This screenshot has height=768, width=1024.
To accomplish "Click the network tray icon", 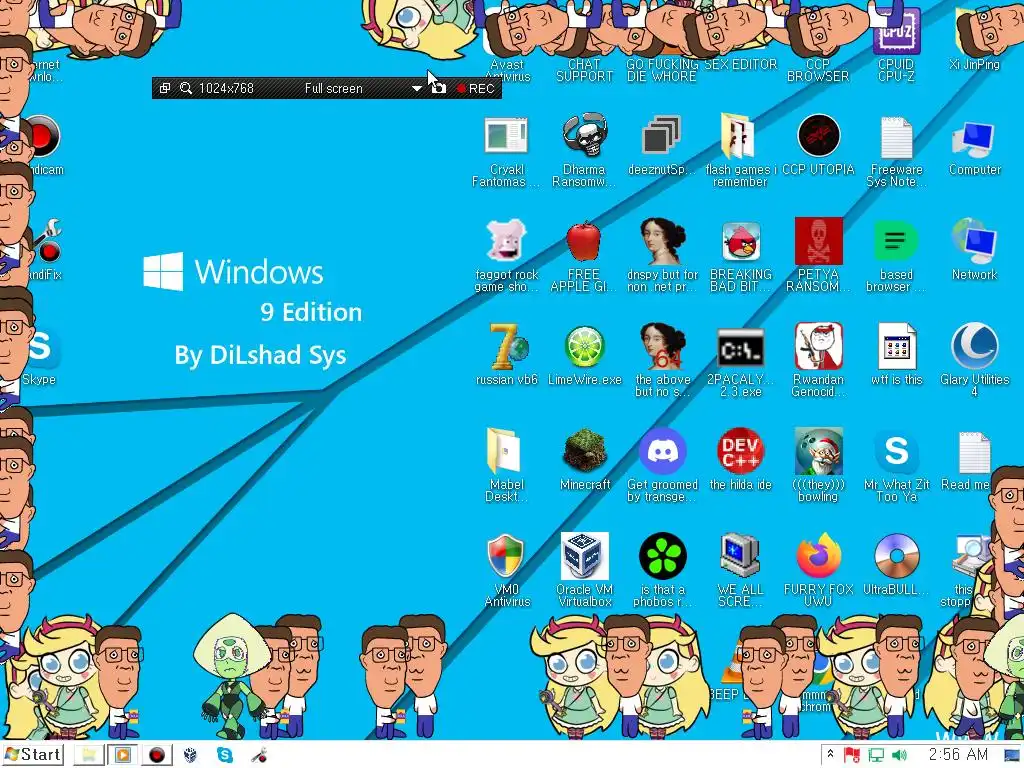I will tap(875, 756).
